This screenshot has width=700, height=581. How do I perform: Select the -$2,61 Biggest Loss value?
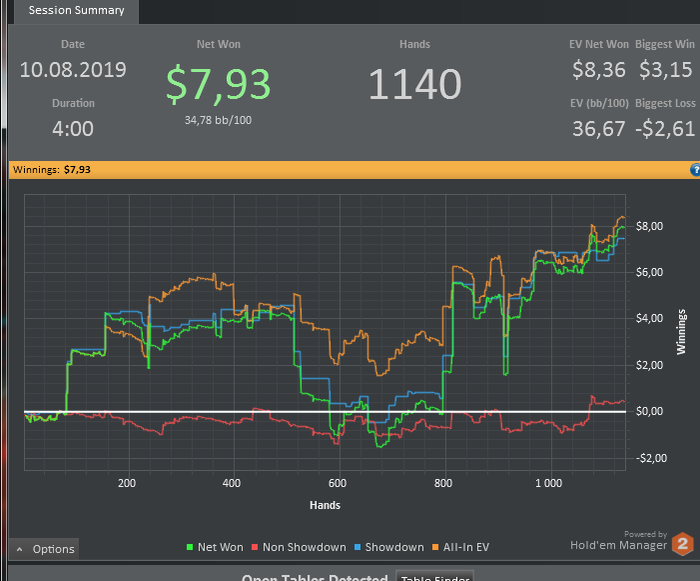coord(665,129)
